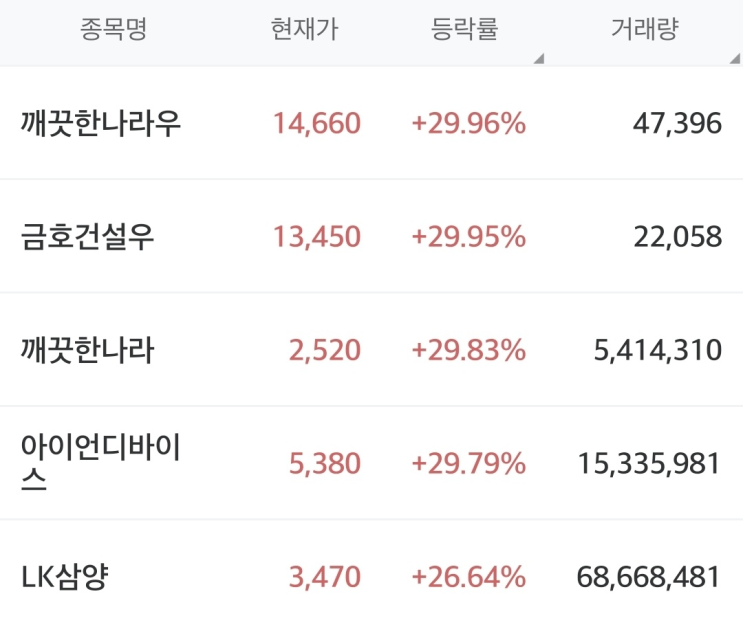Select the 종목명 column header
743x629 pixels.
114,29
